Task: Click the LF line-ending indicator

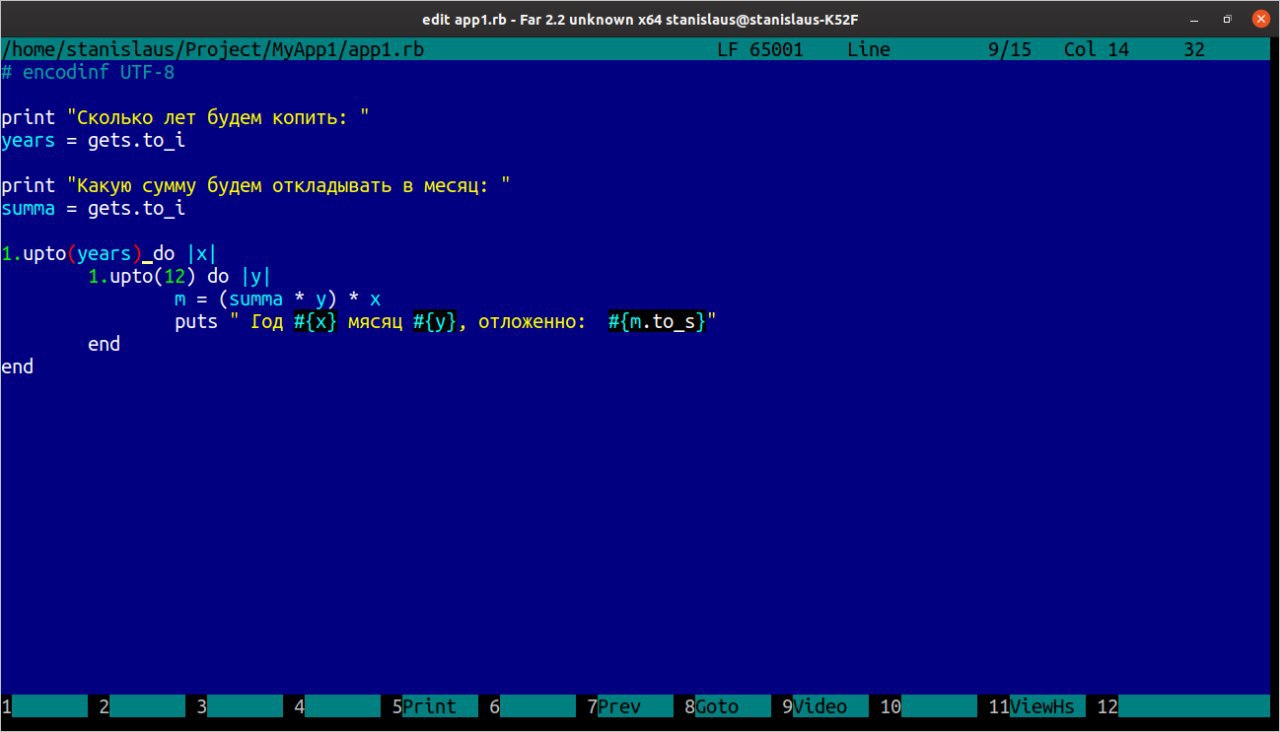Action: point(728,49)
